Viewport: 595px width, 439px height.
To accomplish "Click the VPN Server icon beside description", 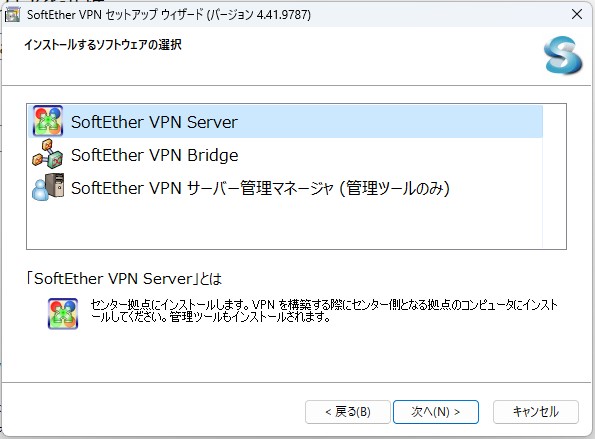I will tap(63, 313).
